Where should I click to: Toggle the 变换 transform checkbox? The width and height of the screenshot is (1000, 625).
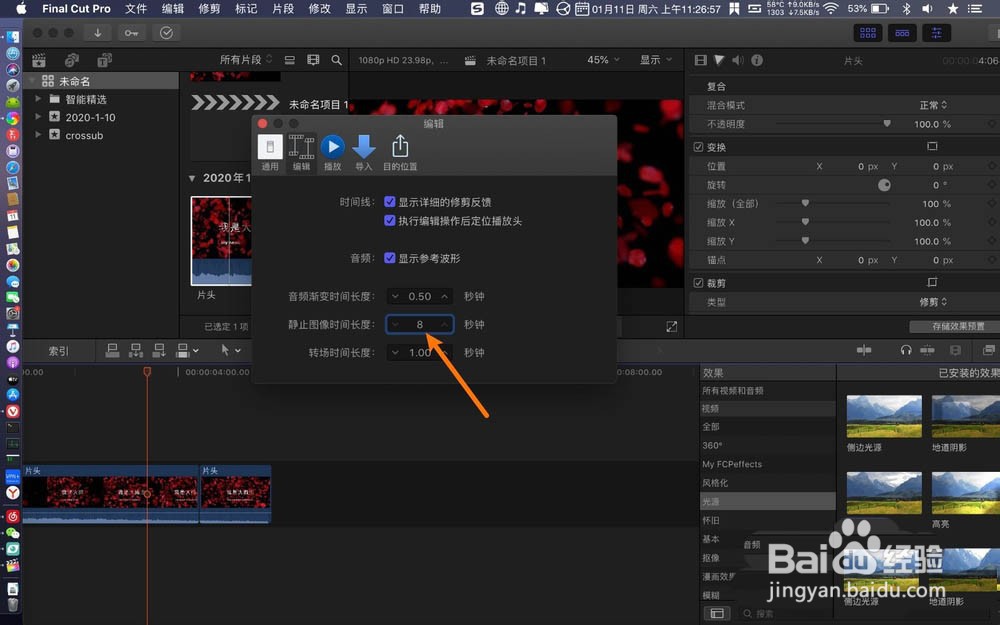[698, 147]
